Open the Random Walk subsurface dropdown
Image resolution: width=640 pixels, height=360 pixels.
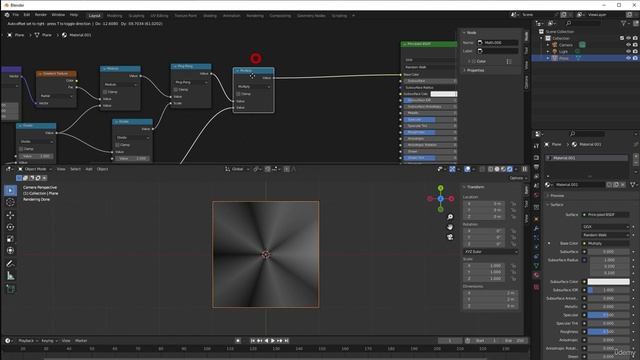tap(605, 235)
